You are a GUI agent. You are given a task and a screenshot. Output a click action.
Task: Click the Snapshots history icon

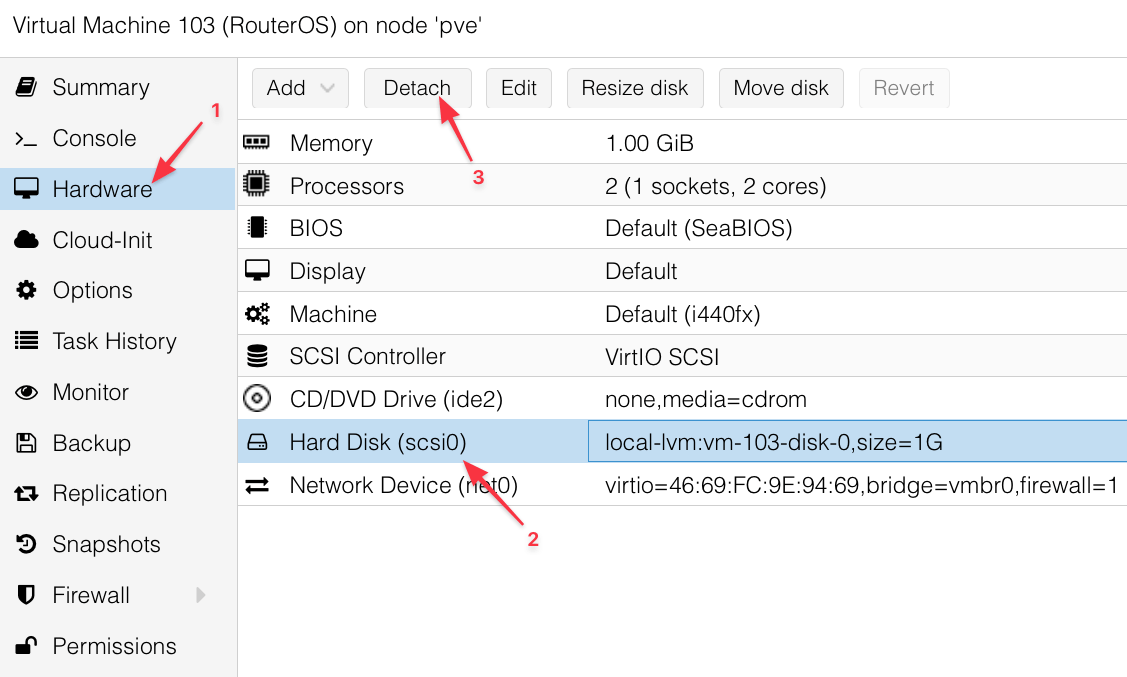27,545
